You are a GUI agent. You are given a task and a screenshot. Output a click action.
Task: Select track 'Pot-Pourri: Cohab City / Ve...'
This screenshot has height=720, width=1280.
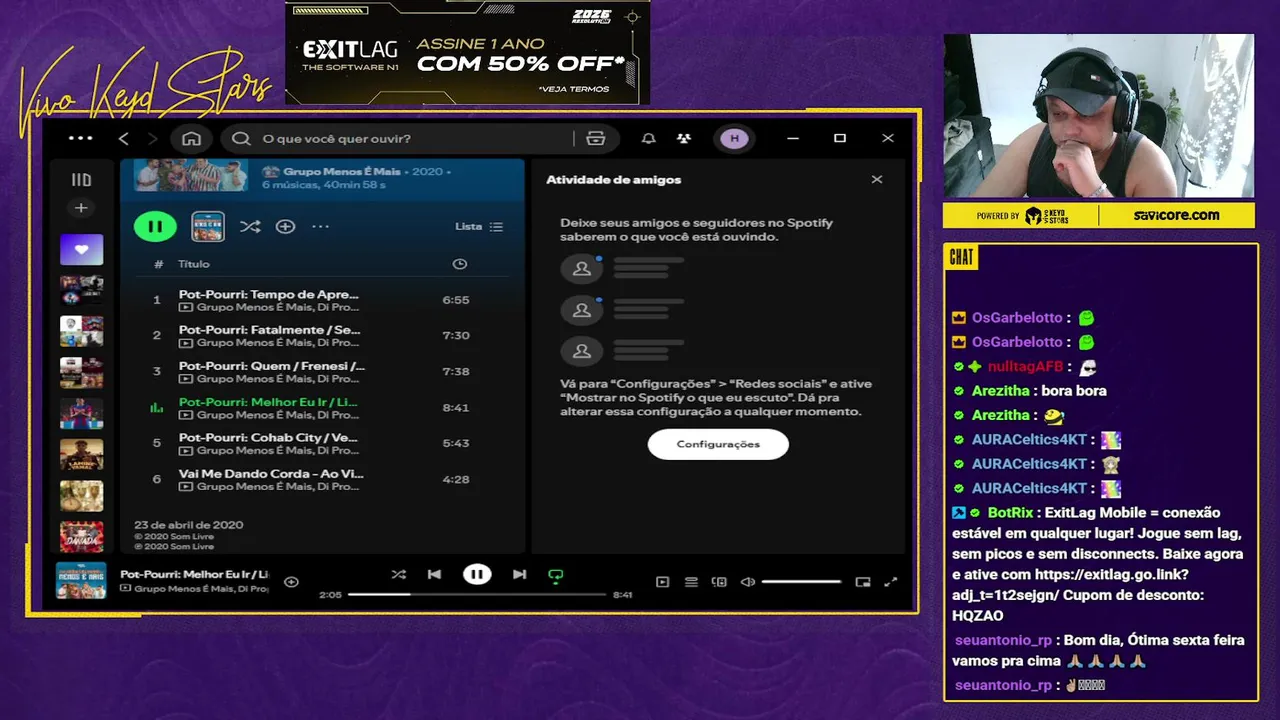(268, 438)
